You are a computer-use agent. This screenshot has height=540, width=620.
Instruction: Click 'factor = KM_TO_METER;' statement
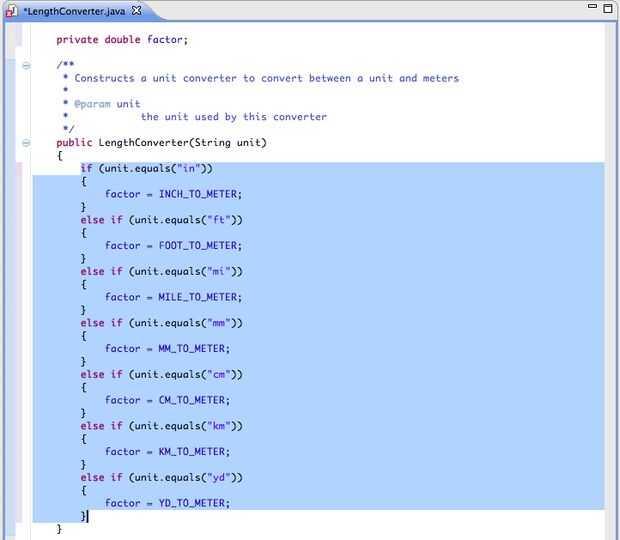click(167, 451)
